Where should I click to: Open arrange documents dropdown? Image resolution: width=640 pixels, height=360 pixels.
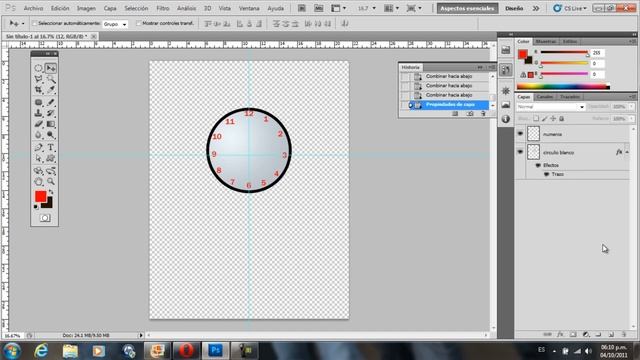[x=391, y=8]
